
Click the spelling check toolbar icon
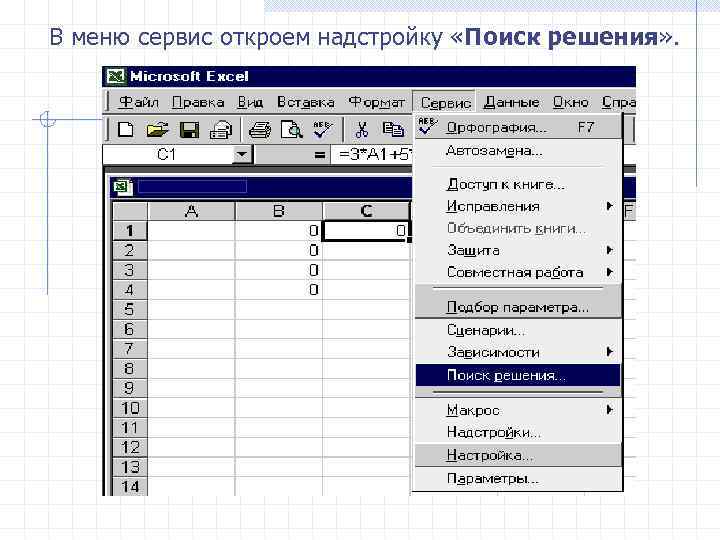point(322,130)
